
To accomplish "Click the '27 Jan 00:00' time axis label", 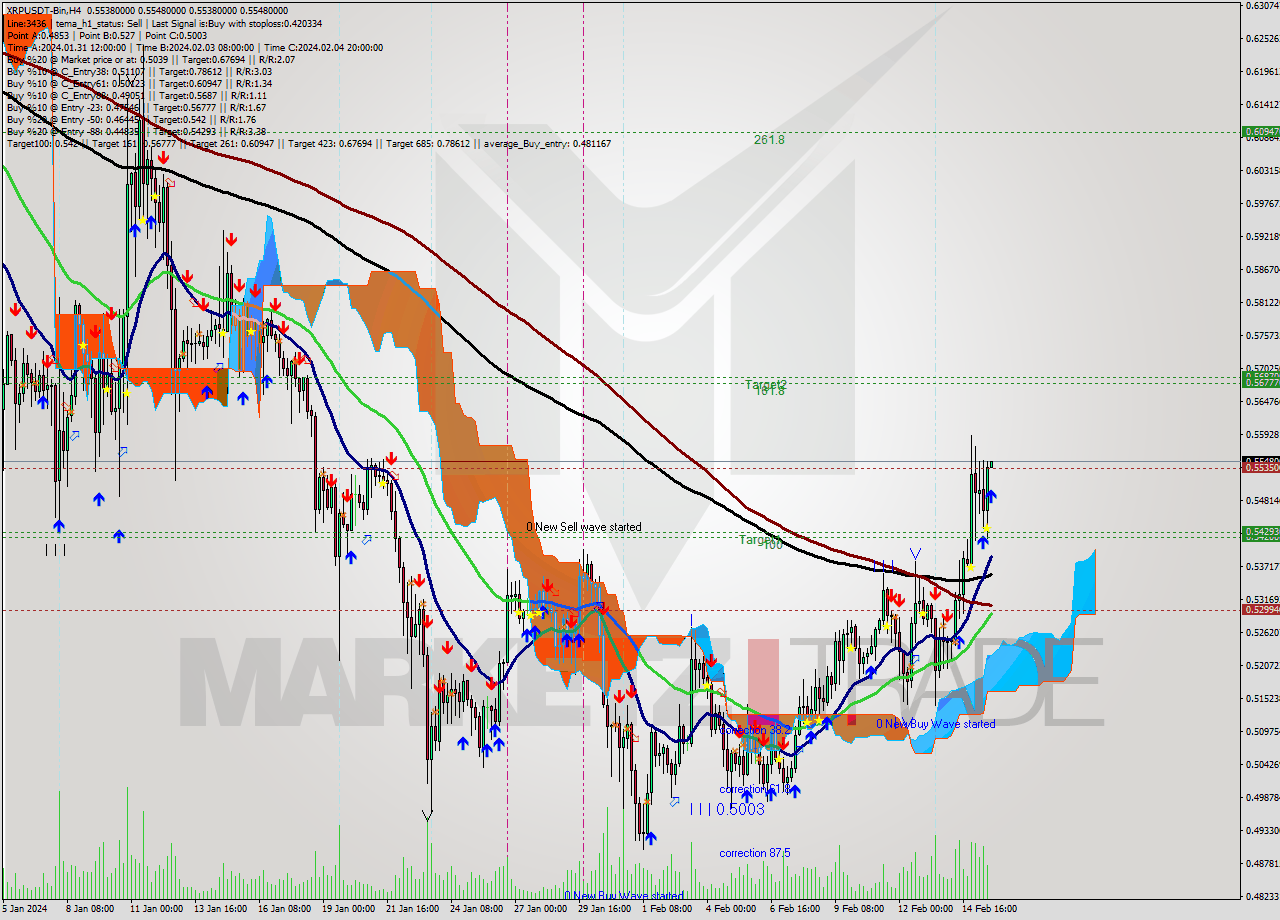I will 539,909.
